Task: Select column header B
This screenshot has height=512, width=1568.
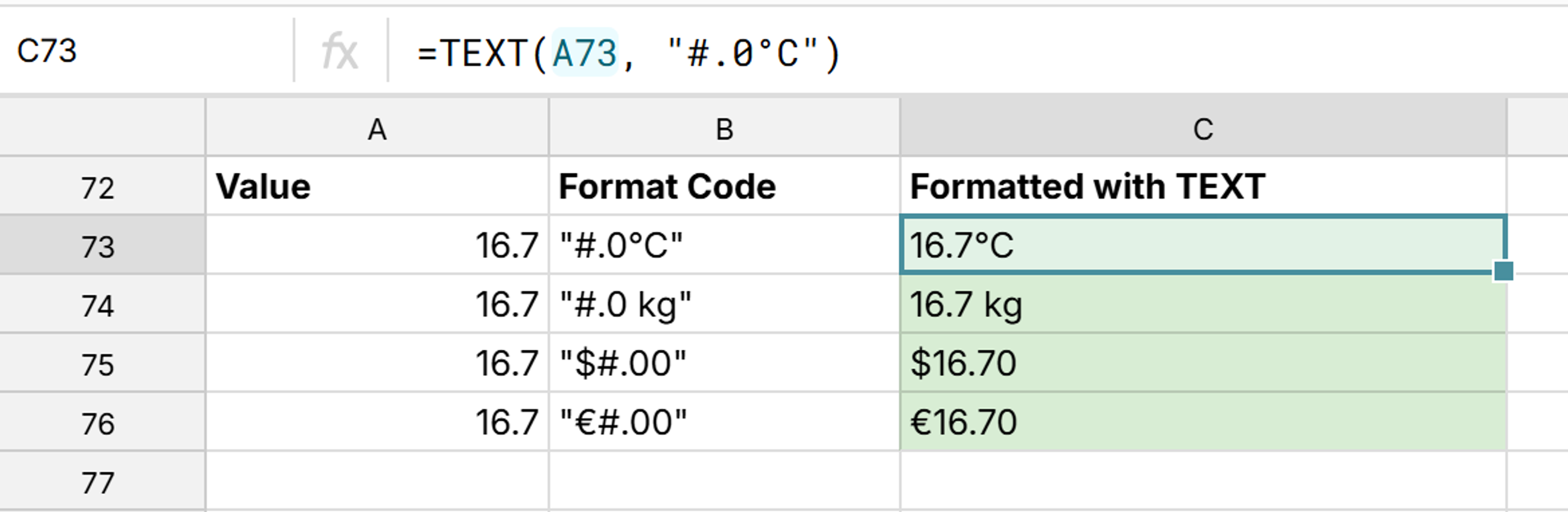Action: pos(723,128)
